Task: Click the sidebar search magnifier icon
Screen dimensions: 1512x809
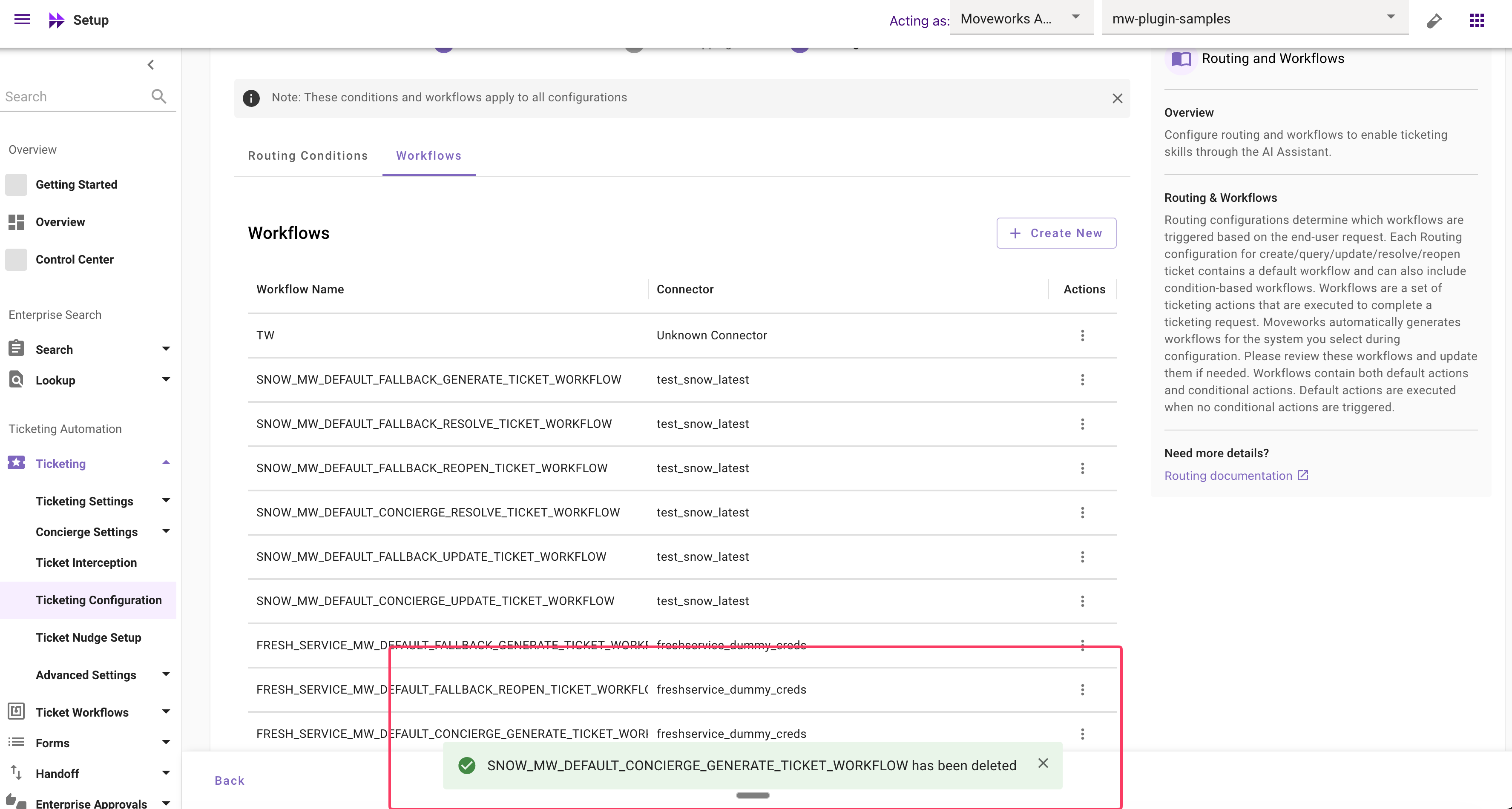Action: coord(158,96)
